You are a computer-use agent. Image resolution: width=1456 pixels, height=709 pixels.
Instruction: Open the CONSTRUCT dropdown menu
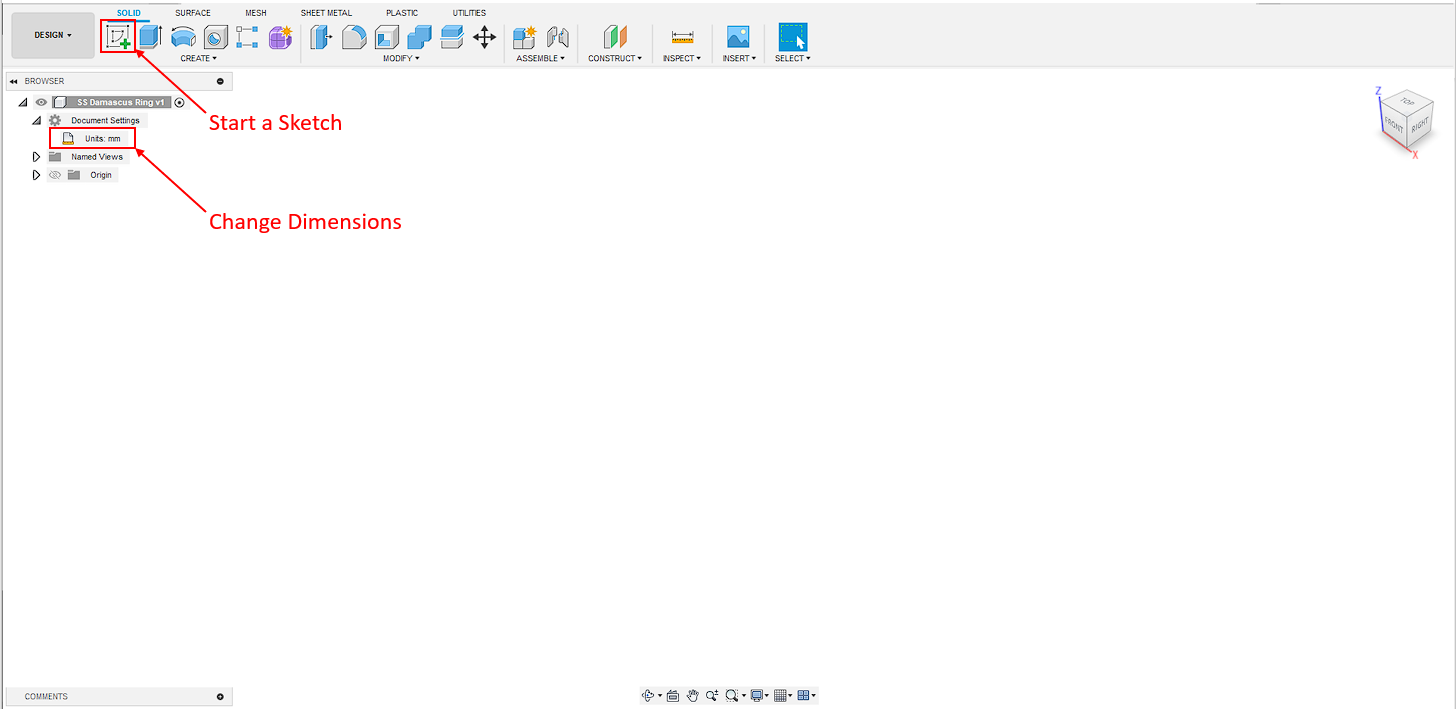tap(615, 59)
